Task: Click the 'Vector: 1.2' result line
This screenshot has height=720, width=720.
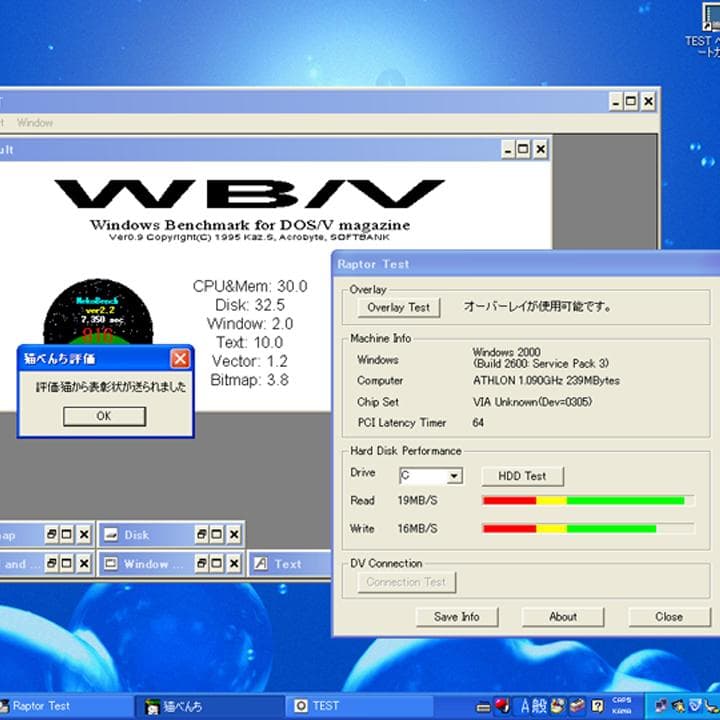Action: [x=250, y=361]
